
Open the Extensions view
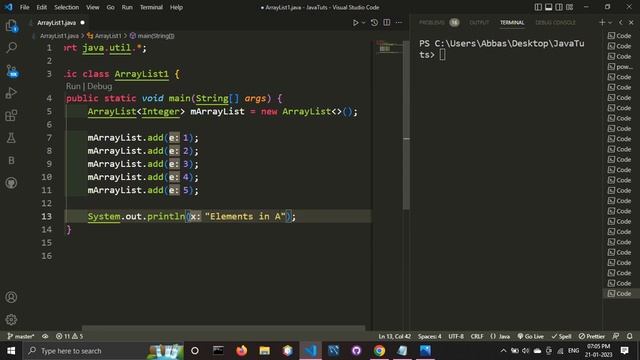(x=11, y=116)
